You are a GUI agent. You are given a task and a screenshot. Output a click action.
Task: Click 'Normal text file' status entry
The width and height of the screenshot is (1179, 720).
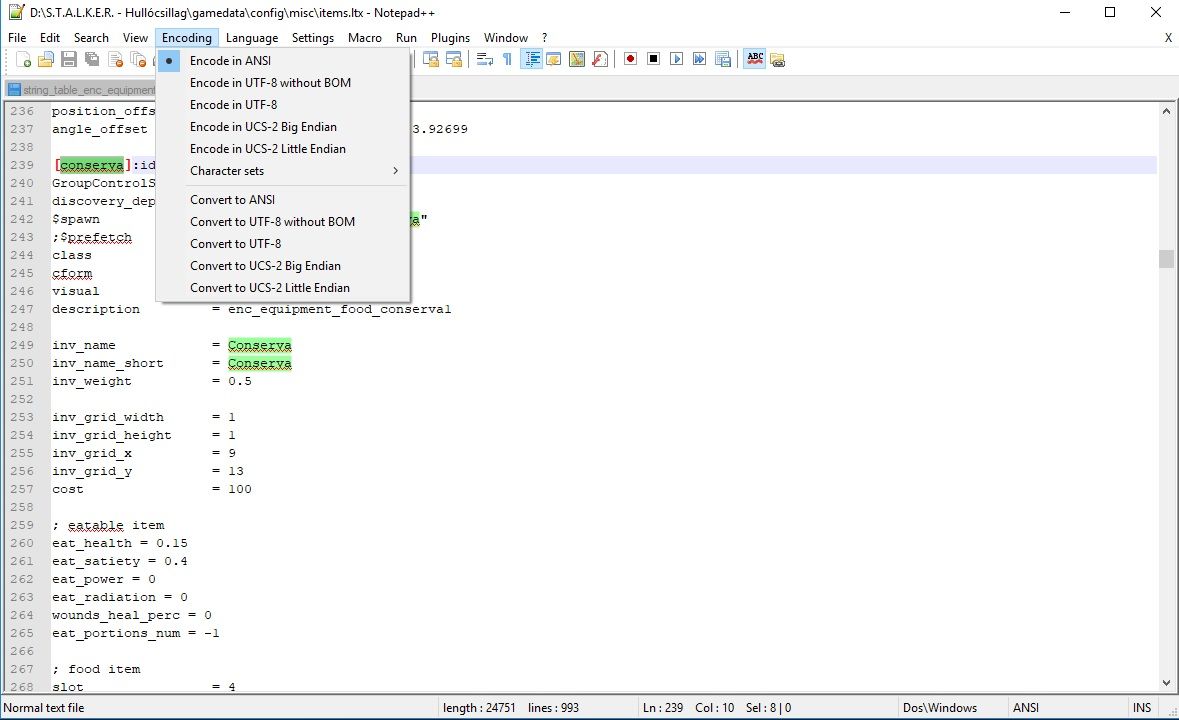coord(44,708)
